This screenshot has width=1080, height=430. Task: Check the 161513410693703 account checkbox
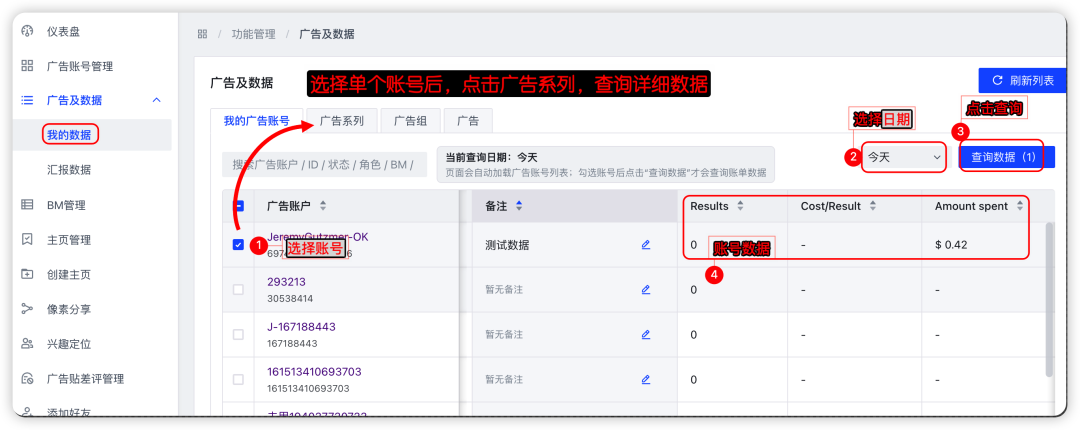pyautogui.click(x=238, y=379)
